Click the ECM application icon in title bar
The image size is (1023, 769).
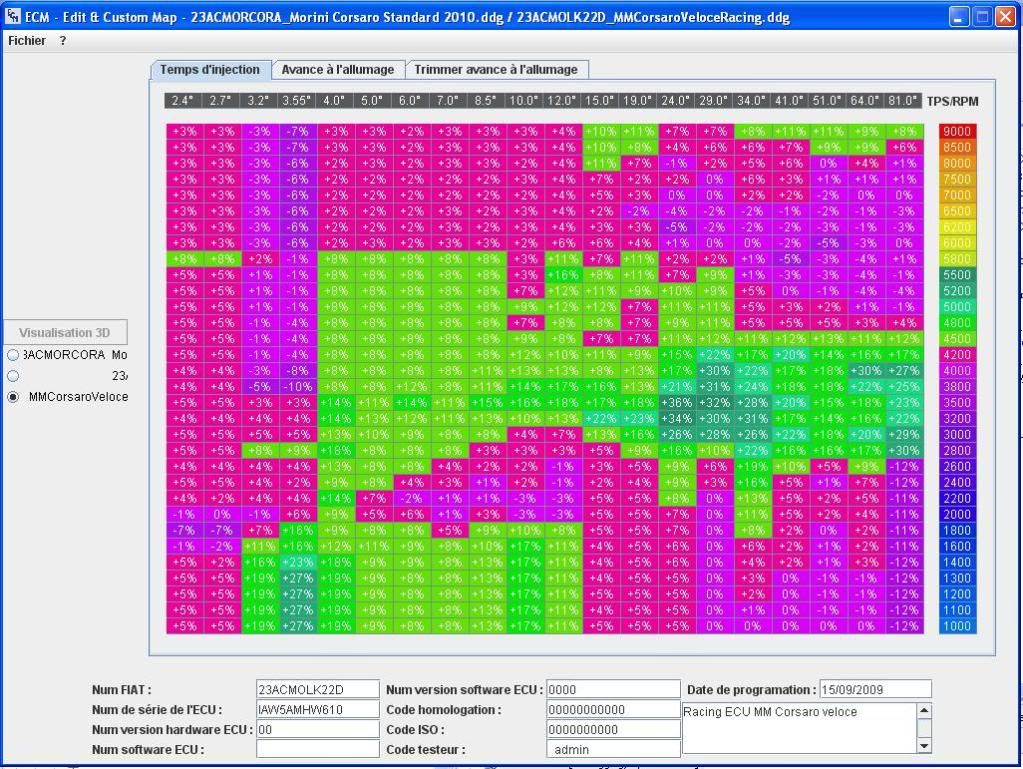tap(14, 15)
